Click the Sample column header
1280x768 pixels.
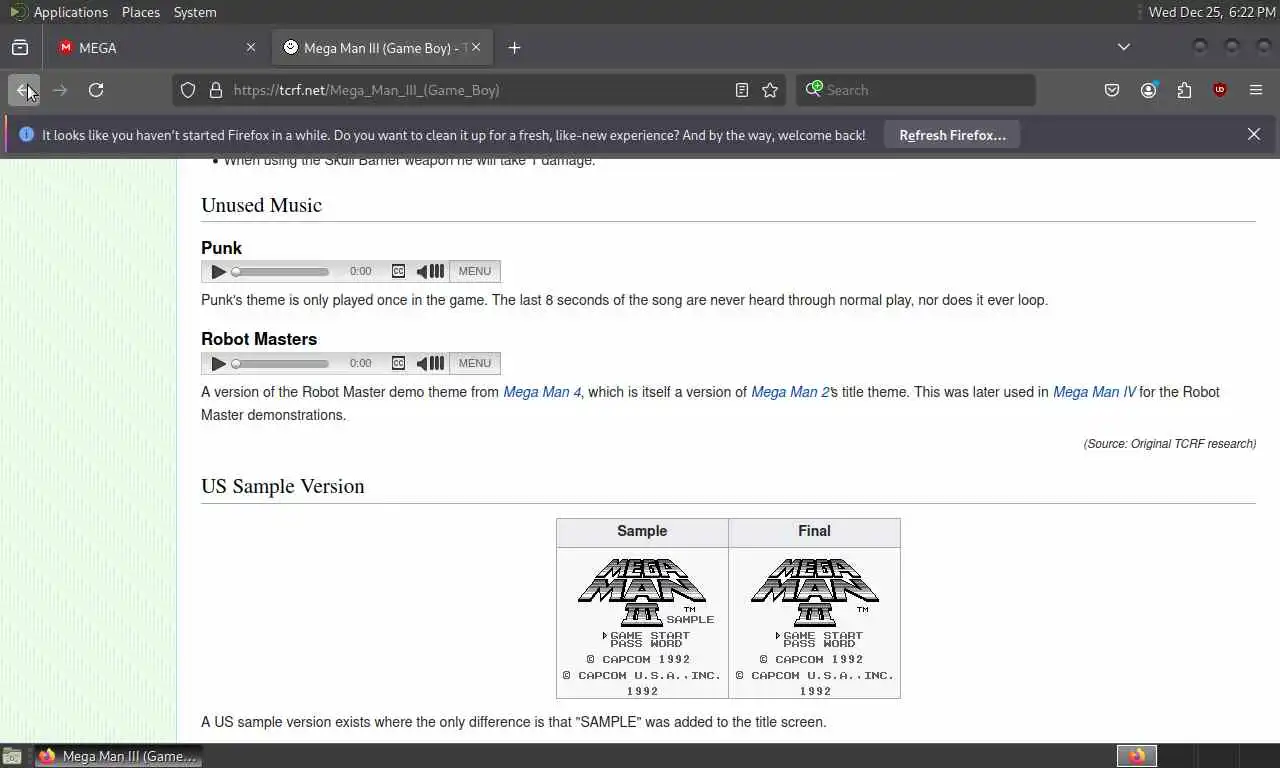(642, 531)
